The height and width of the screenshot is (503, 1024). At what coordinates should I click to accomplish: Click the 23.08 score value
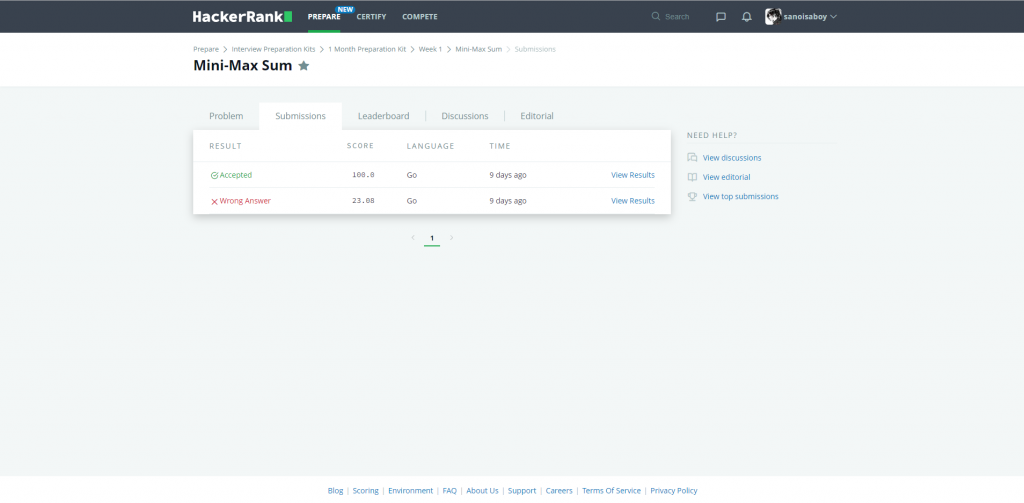pyautogui.click(x=363, y=201)
